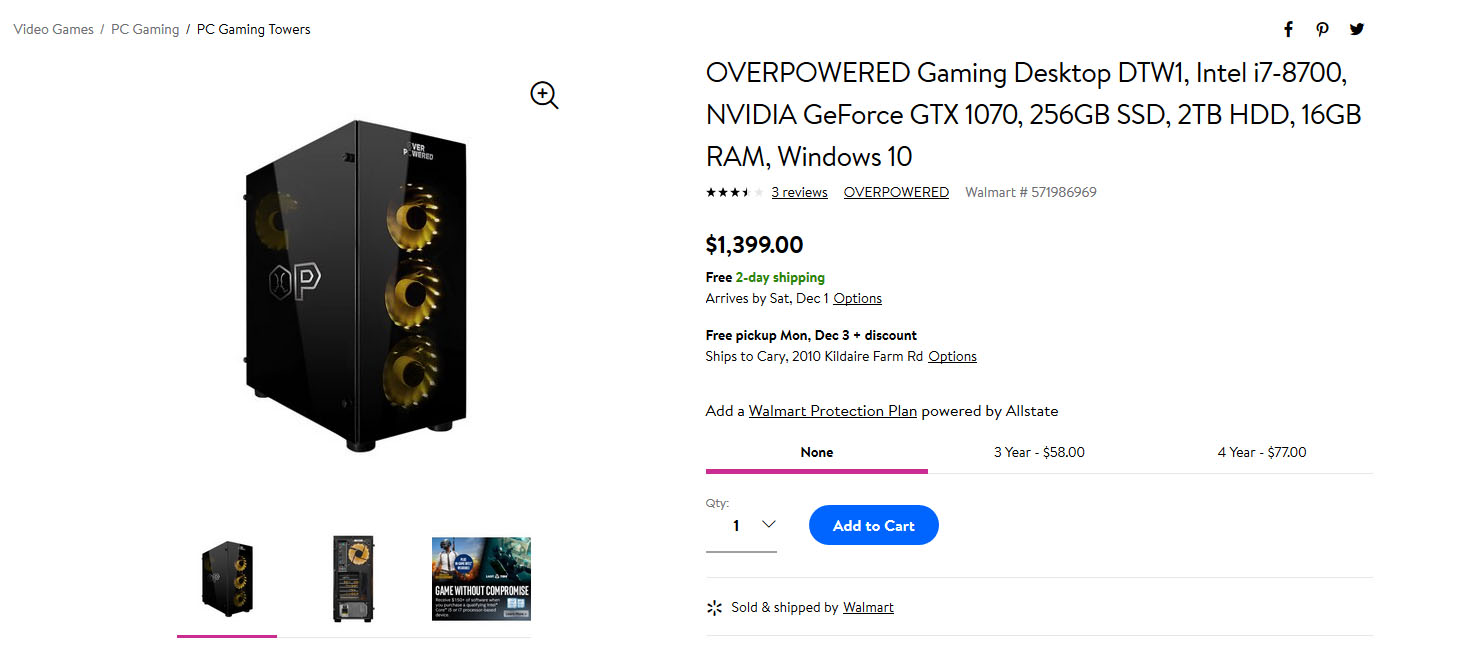This screenshot has height=654, width=1460.
Task: Navigate to PC Gaming Towers breadcrumb
Action: (253, 29)
